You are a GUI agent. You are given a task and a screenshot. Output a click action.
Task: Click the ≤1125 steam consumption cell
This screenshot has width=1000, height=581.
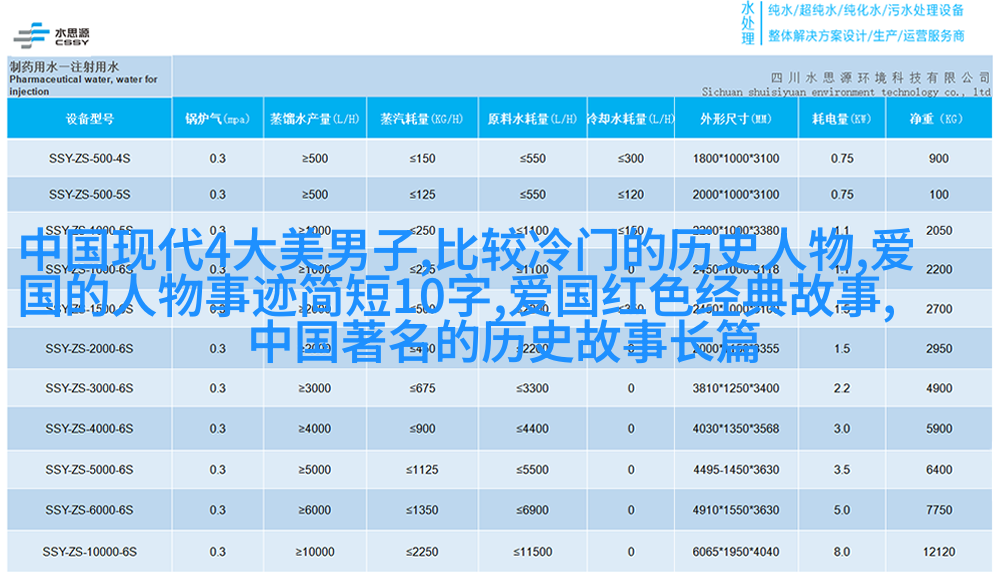422,470
